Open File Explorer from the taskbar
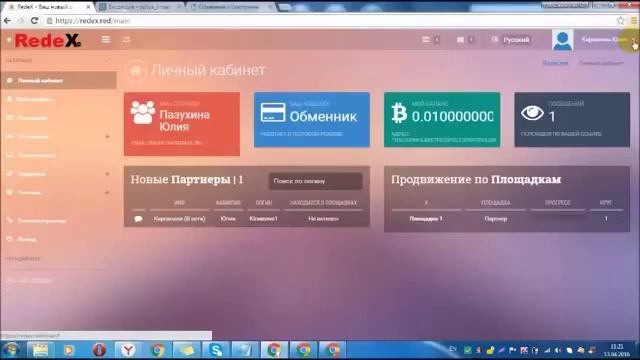The width and height of the screenshot is (640, 360). (x=40, y=350)
